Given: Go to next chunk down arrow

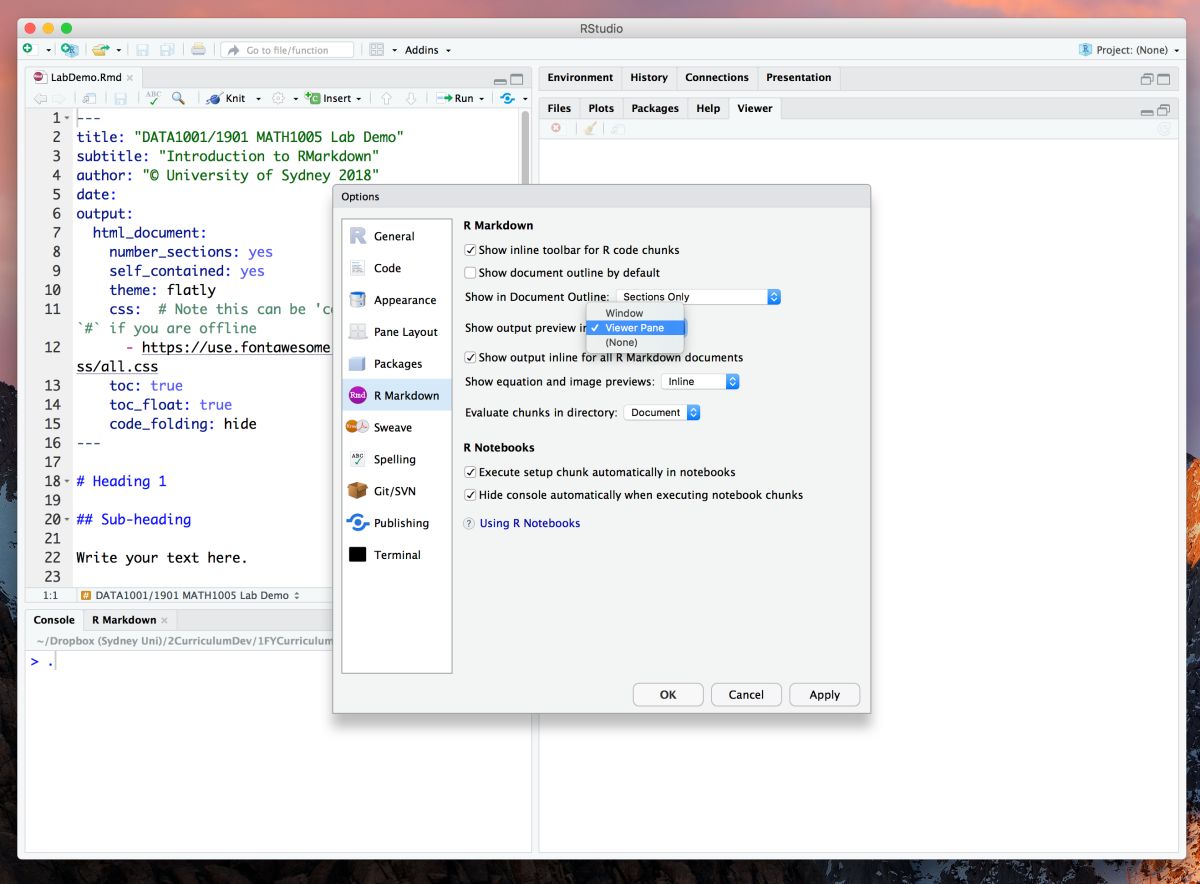Looking at the screenshot, I should (410, 98).
